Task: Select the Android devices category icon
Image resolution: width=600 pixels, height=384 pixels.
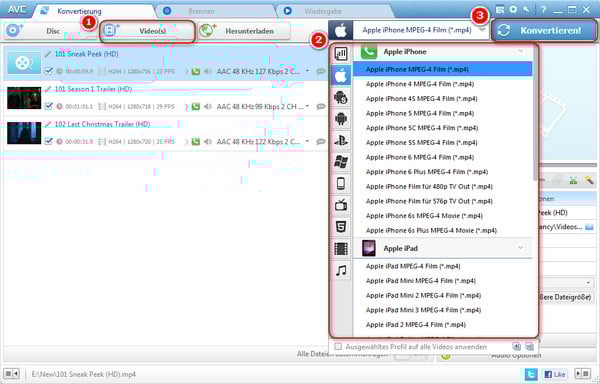Action: click(341, 119)
